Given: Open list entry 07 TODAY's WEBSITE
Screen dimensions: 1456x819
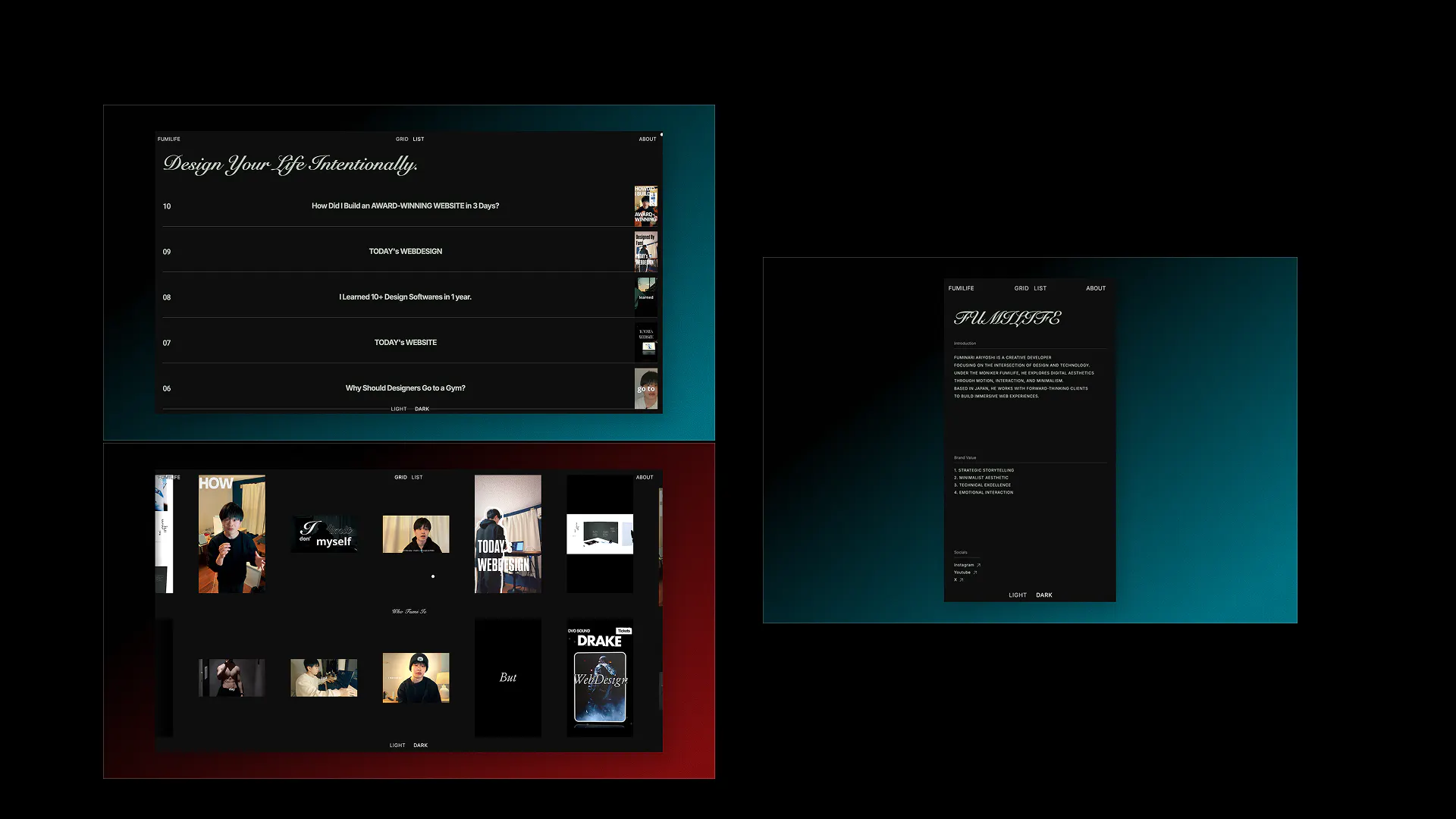Looking at the screenshot, I should 405,343.
